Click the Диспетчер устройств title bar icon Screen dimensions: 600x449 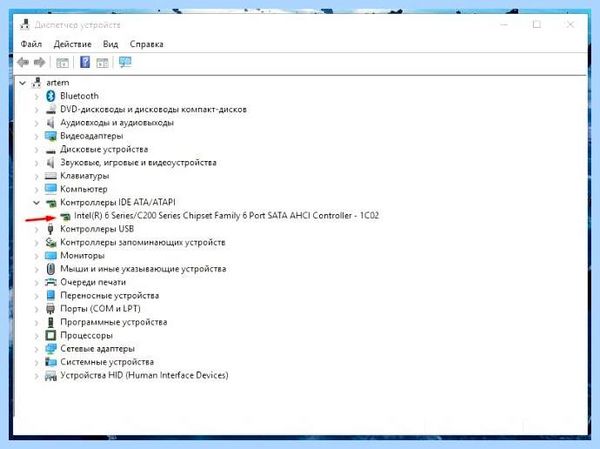point(25,24)
